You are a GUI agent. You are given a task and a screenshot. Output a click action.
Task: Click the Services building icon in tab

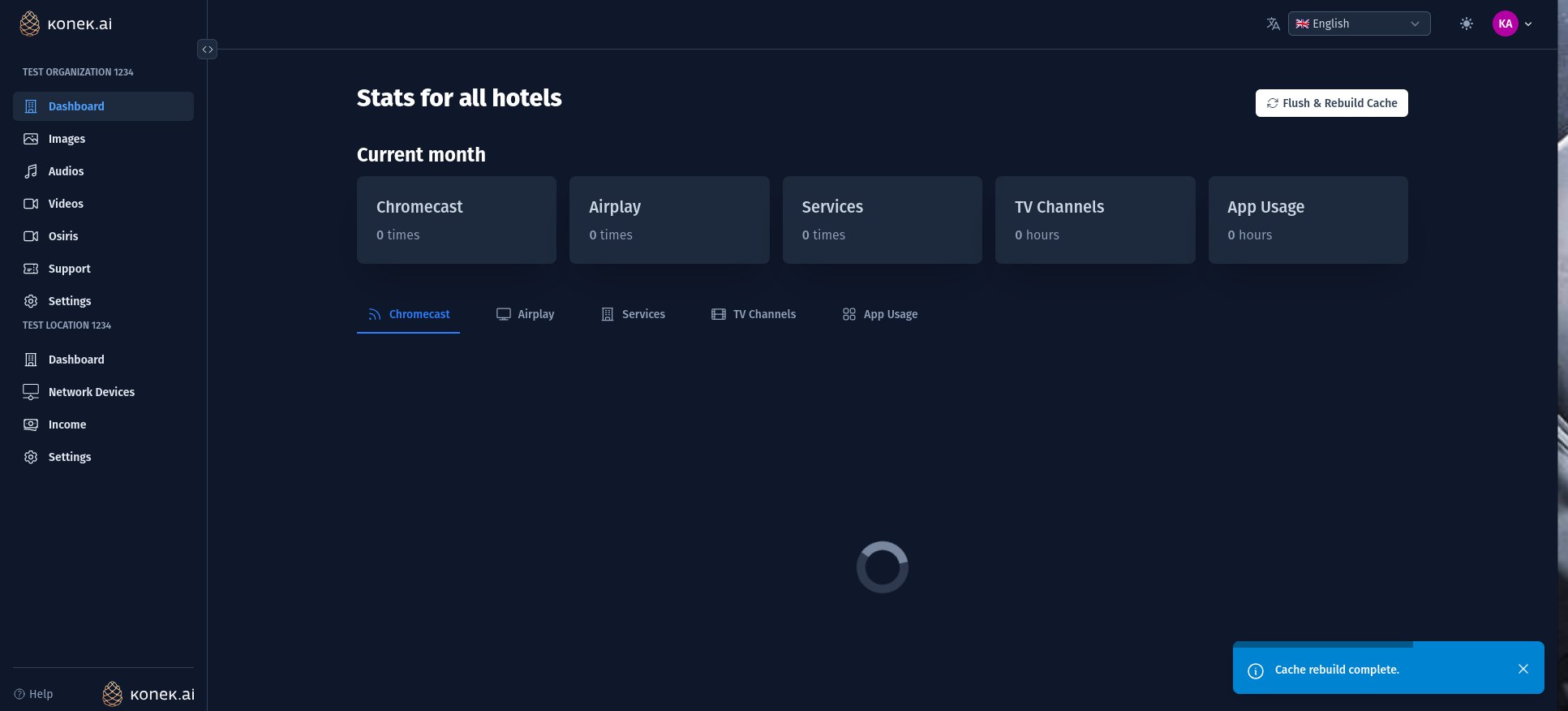(x=608, y=314)
